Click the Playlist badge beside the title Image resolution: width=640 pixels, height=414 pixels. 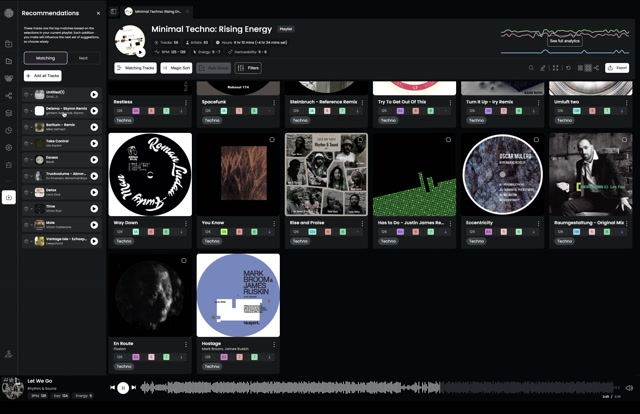click(x=286, y=29)
